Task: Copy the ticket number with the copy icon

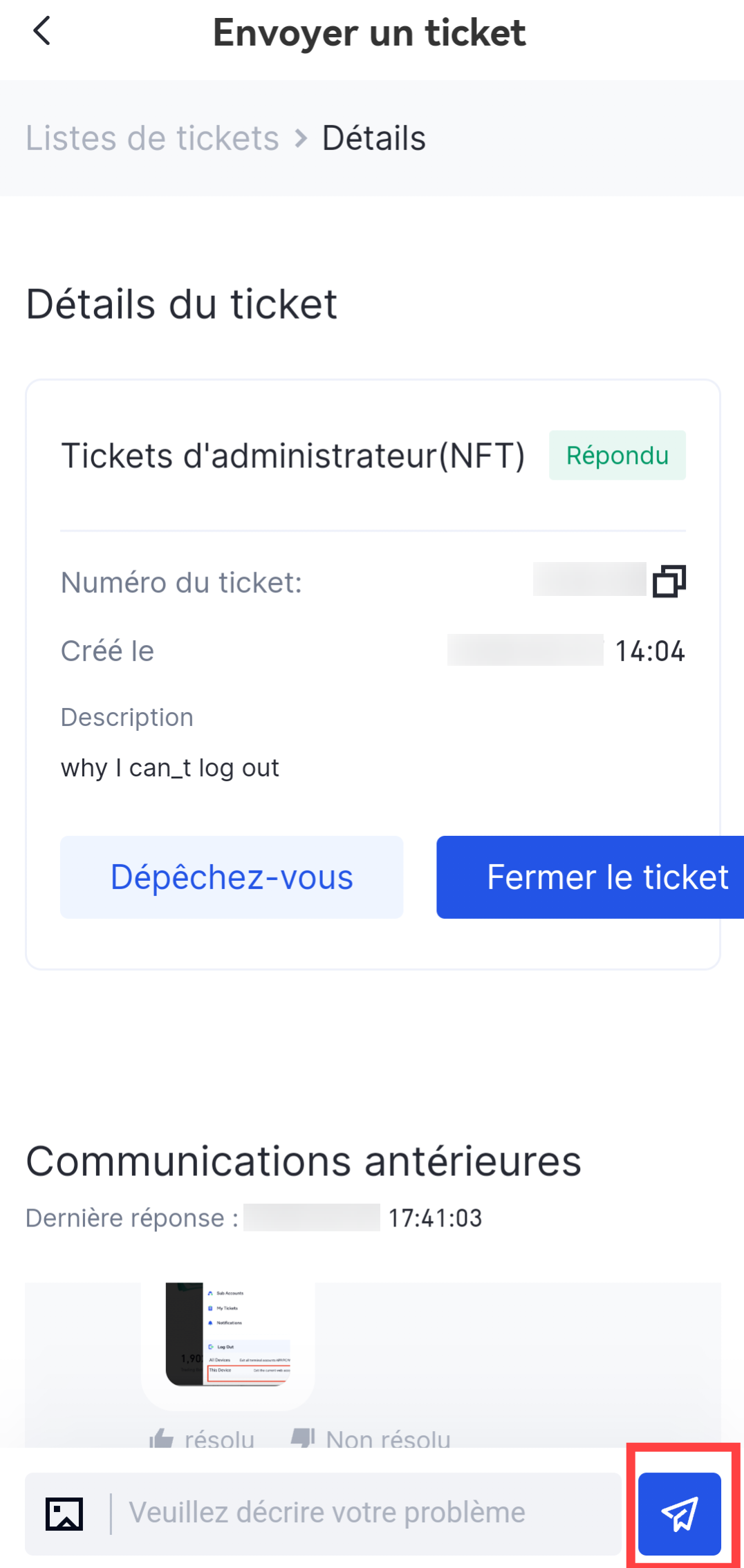Action: click(669, 581)
